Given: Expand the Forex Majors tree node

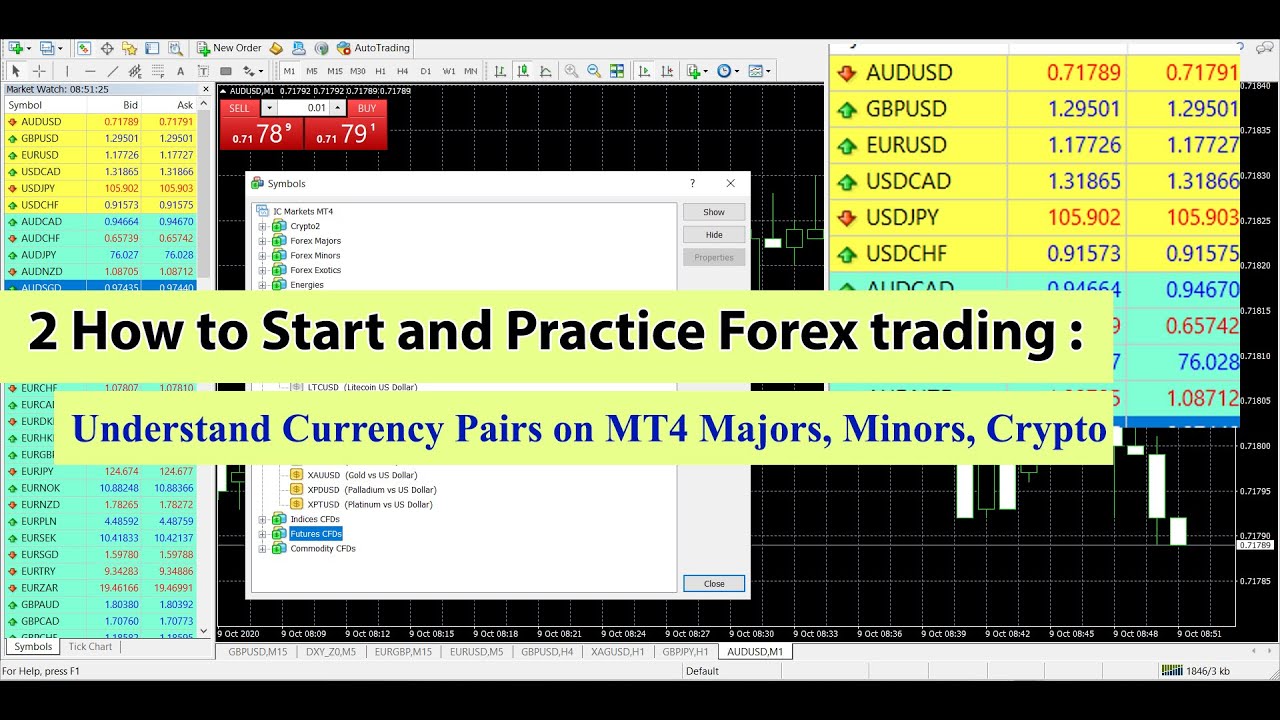Looking at the screenshot, I should click(263, 241).
